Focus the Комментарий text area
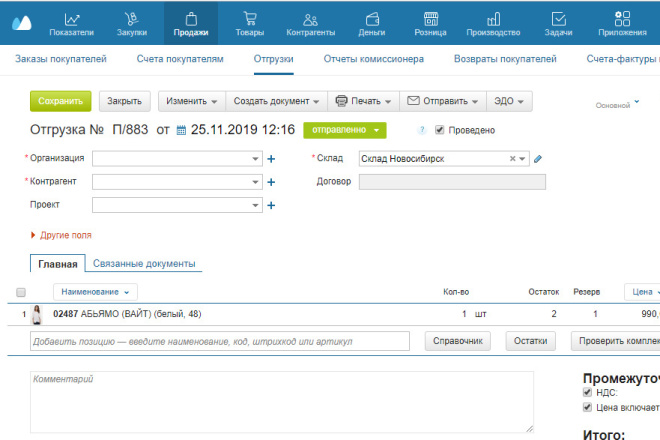This screenshot has height=440, width=660. (x=282, y=402)
